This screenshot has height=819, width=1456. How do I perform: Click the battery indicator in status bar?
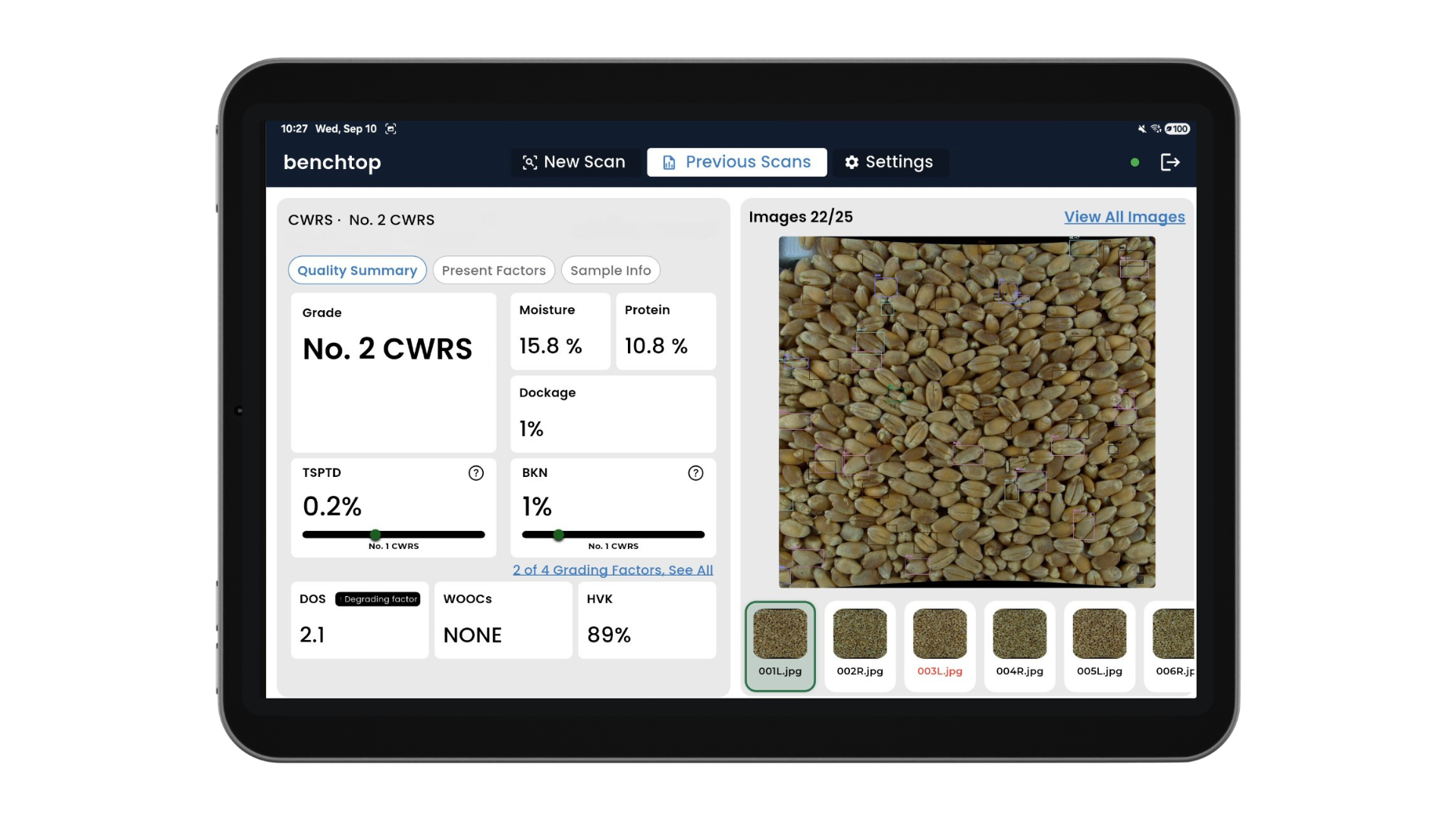tap(1178, 129)
